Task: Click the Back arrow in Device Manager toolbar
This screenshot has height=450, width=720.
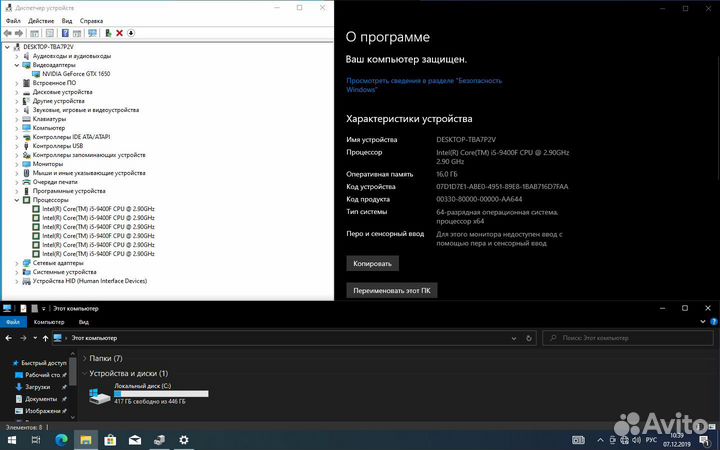Action: pyautogui.click(x=7, y=33)
